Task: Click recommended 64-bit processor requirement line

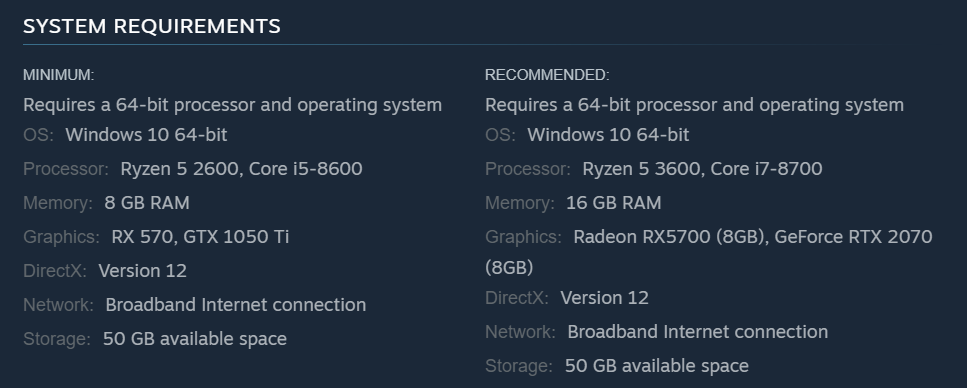Action: tap(694, 105)
